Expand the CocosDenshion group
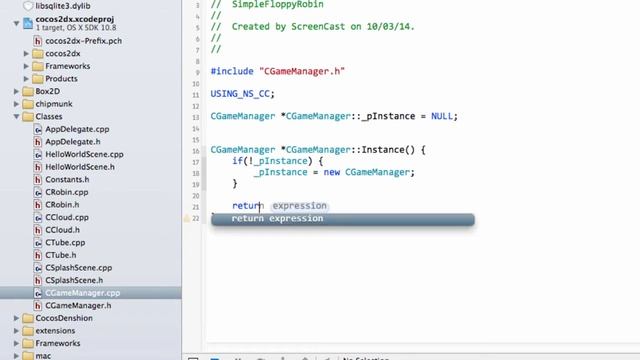Screen dimensions: 640x360 (x=16, y=318)
